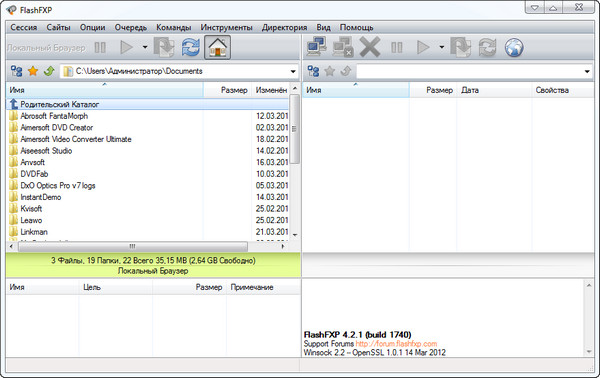
Task: Open the Команды menu
Action: tap(174, 28)
